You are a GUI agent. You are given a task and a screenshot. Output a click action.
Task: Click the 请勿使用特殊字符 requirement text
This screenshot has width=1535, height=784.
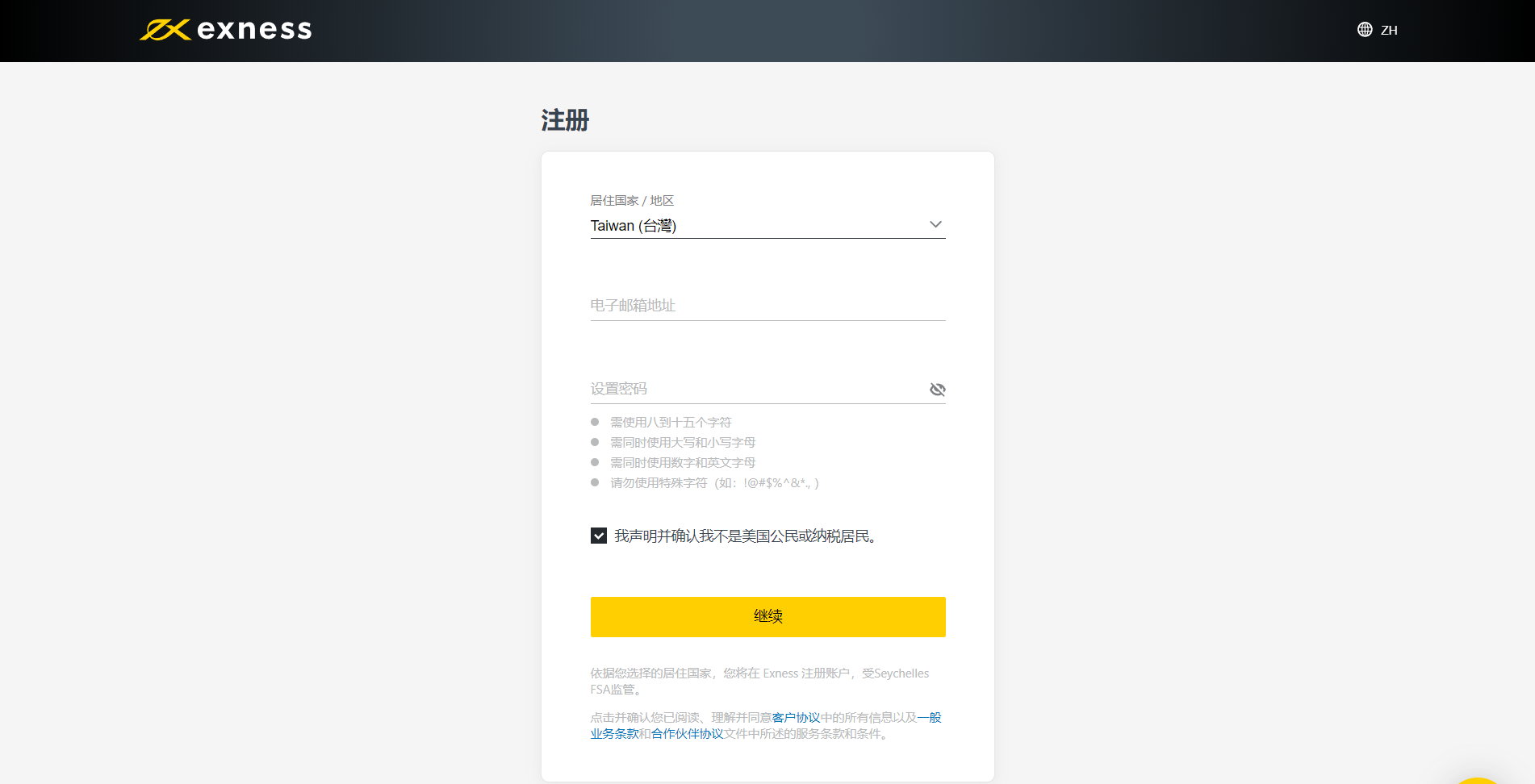tap(714, 483)
